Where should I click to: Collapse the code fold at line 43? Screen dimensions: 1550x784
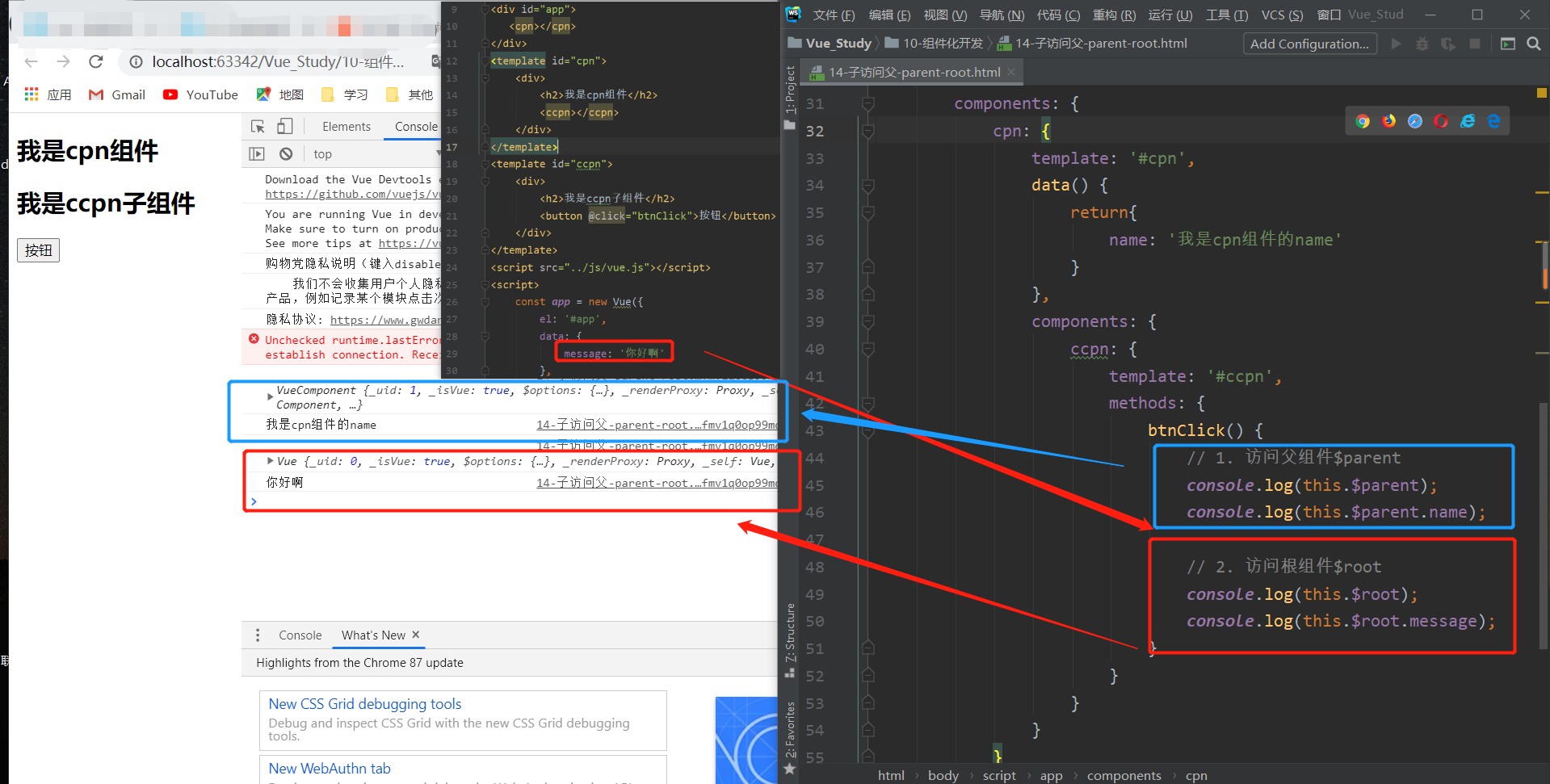point(868,431)
